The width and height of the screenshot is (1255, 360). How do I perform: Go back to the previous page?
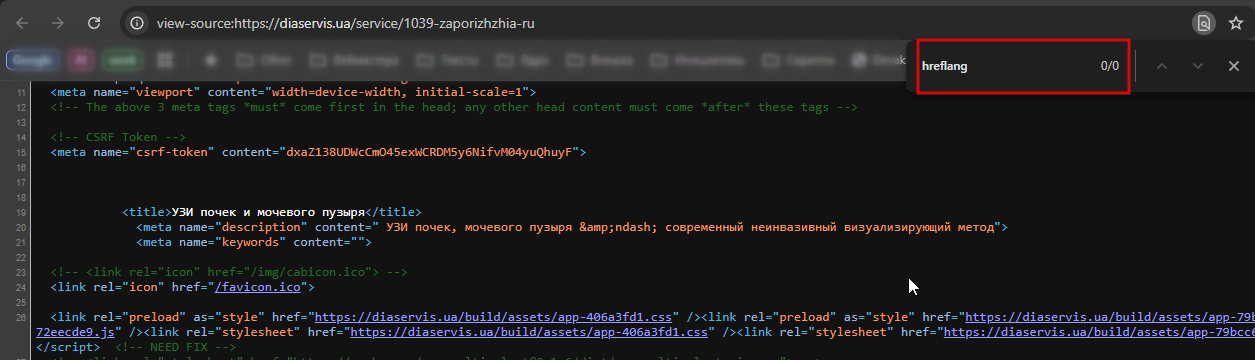click(x=23, y=22)
